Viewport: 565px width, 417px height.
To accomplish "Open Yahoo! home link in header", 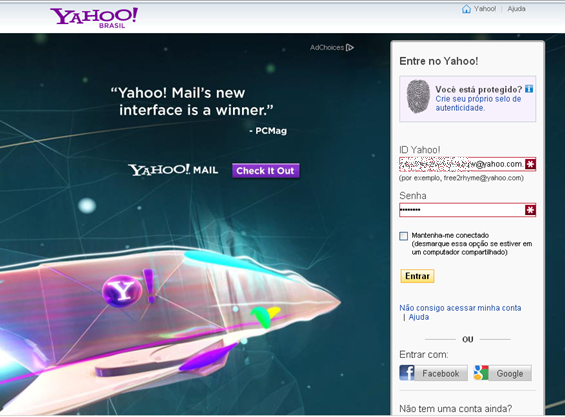I will pos(485,9).
